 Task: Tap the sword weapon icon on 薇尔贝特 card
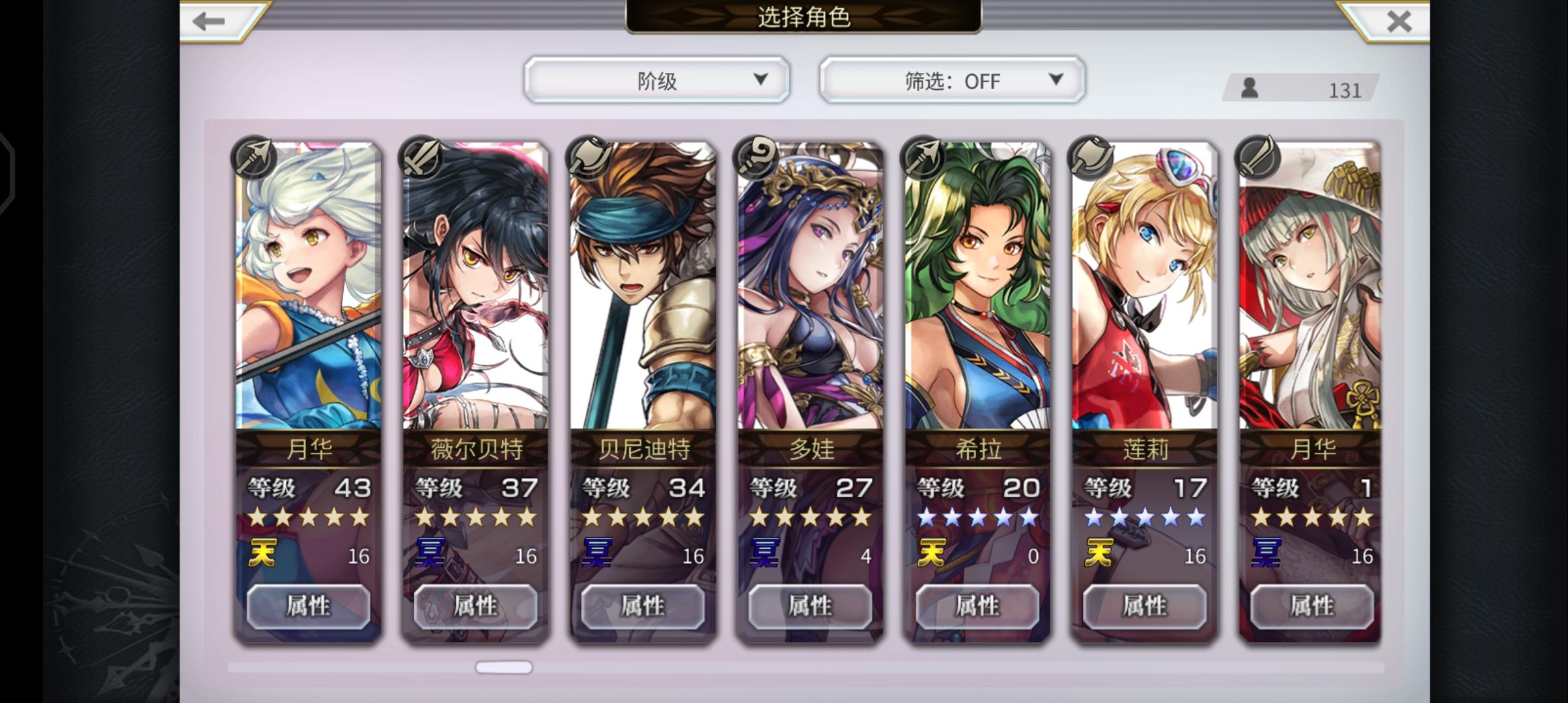point(420,158)
